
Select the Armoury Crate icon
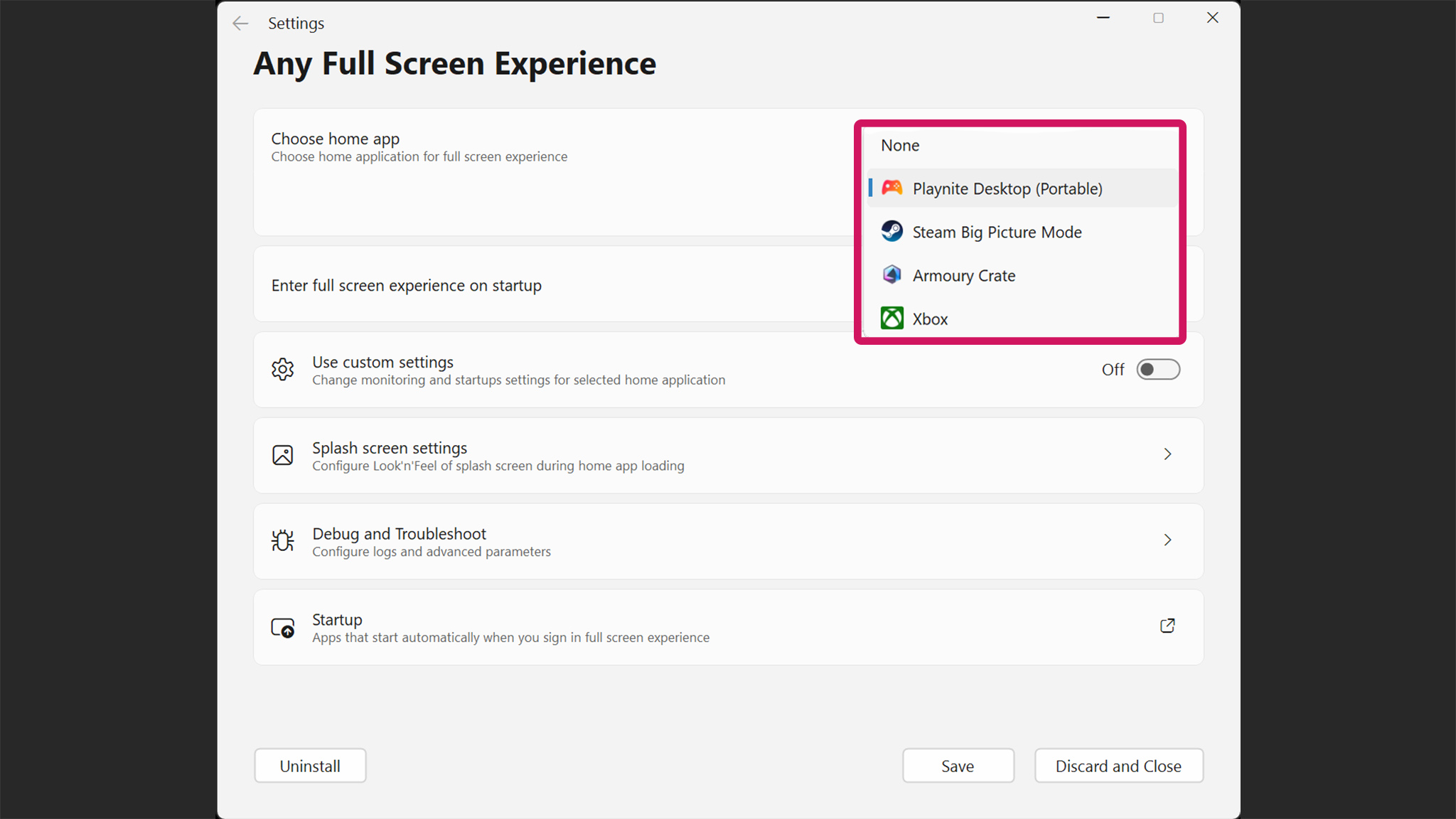pyautogui.click(x=892, y=274)
